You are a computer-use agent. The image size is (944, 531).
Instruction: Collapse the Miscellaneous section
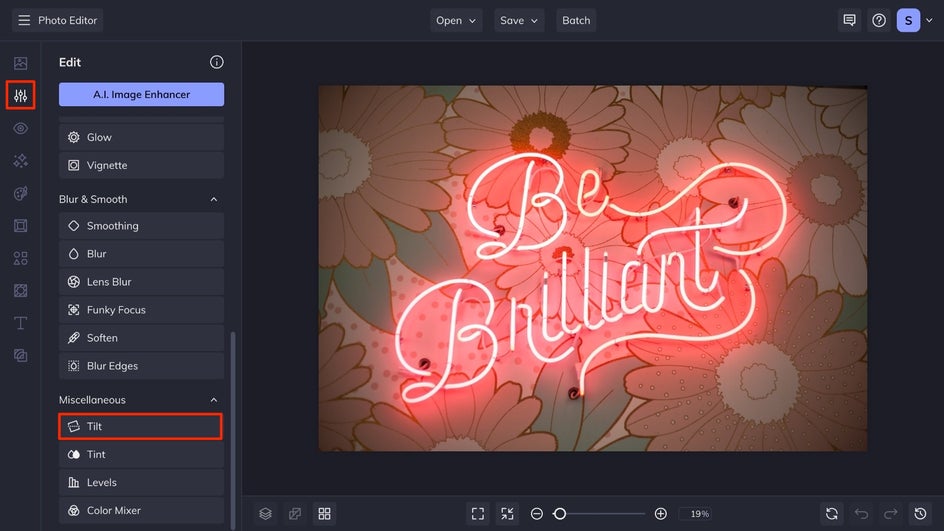[x=214, y=400]
